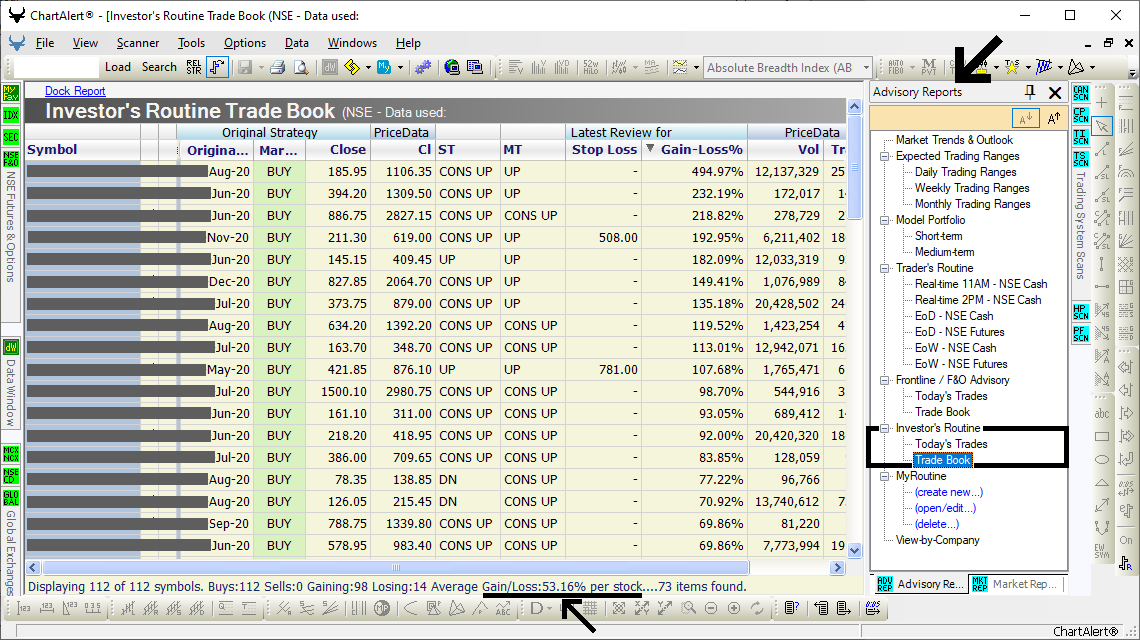Viewport: 1140px width, 640px height.
Task: Open dropdown arrow next to yellow diamond icon
Action: tap(368, 68)
